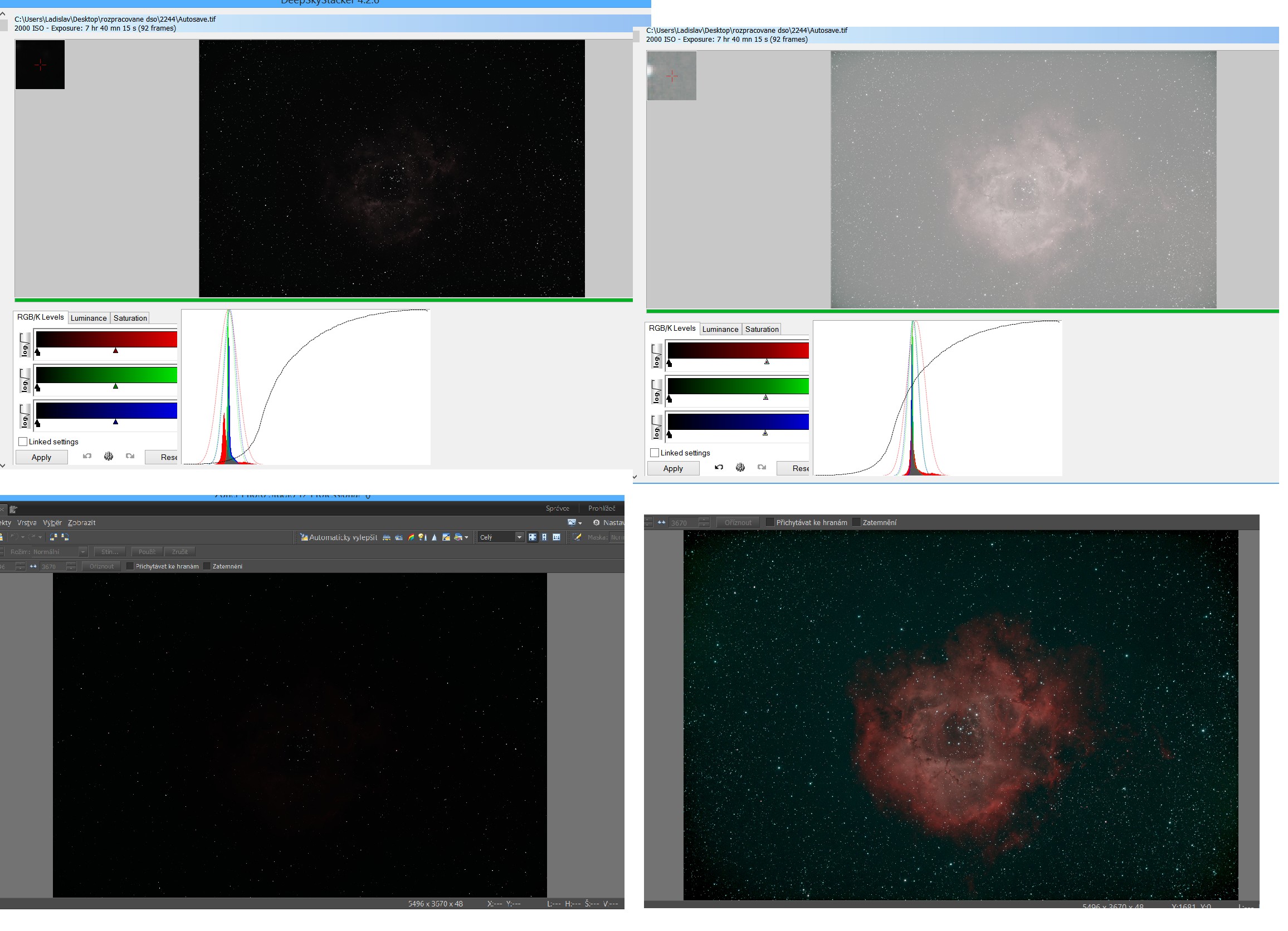Click the Automaticky vylepšit enhance icon

[x=304, y=537]
